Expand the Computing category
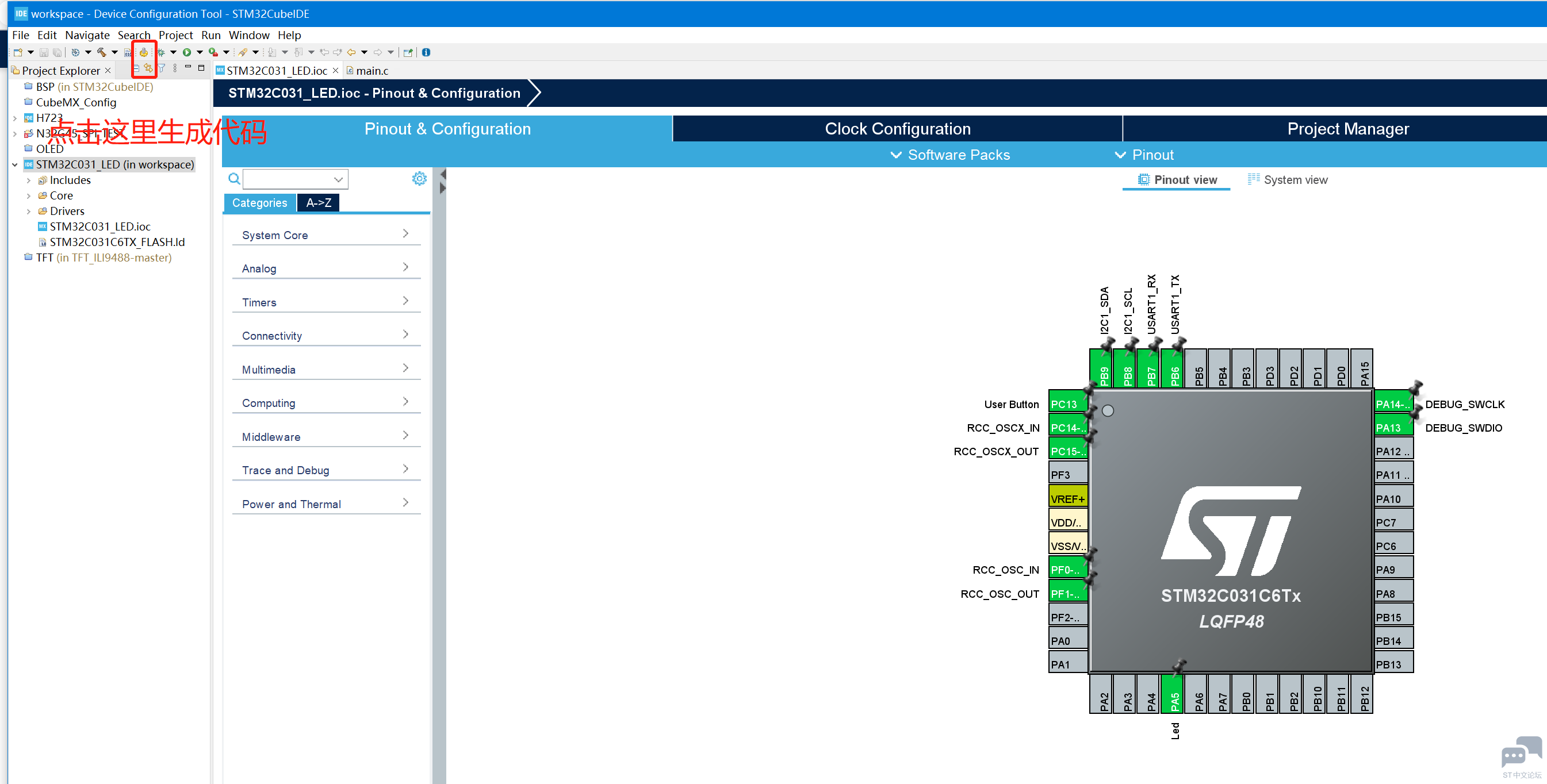Viewport: 1547px width, 784px height. click(x=326, y=403)
